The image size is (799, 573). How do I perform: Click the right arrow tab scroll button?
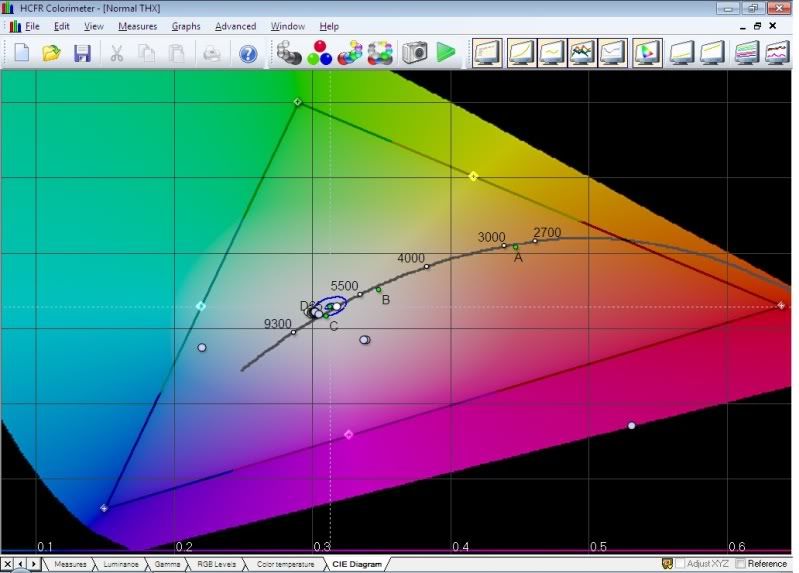point(34,564)
